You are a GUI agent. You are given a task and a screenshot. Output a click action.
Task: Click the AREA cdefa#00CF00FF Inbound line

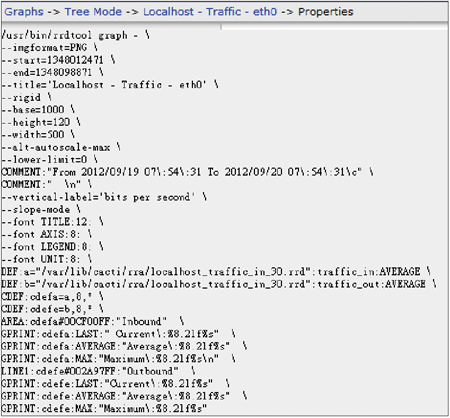coord(93,321)
